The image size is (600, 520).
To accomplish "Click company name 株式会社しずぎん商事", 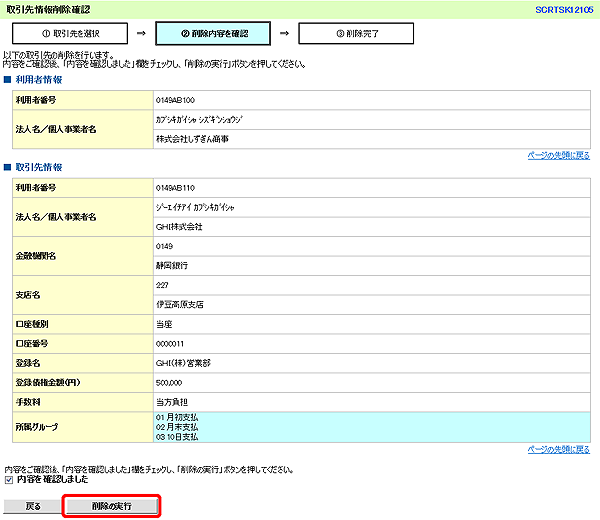I will (192, 139).
